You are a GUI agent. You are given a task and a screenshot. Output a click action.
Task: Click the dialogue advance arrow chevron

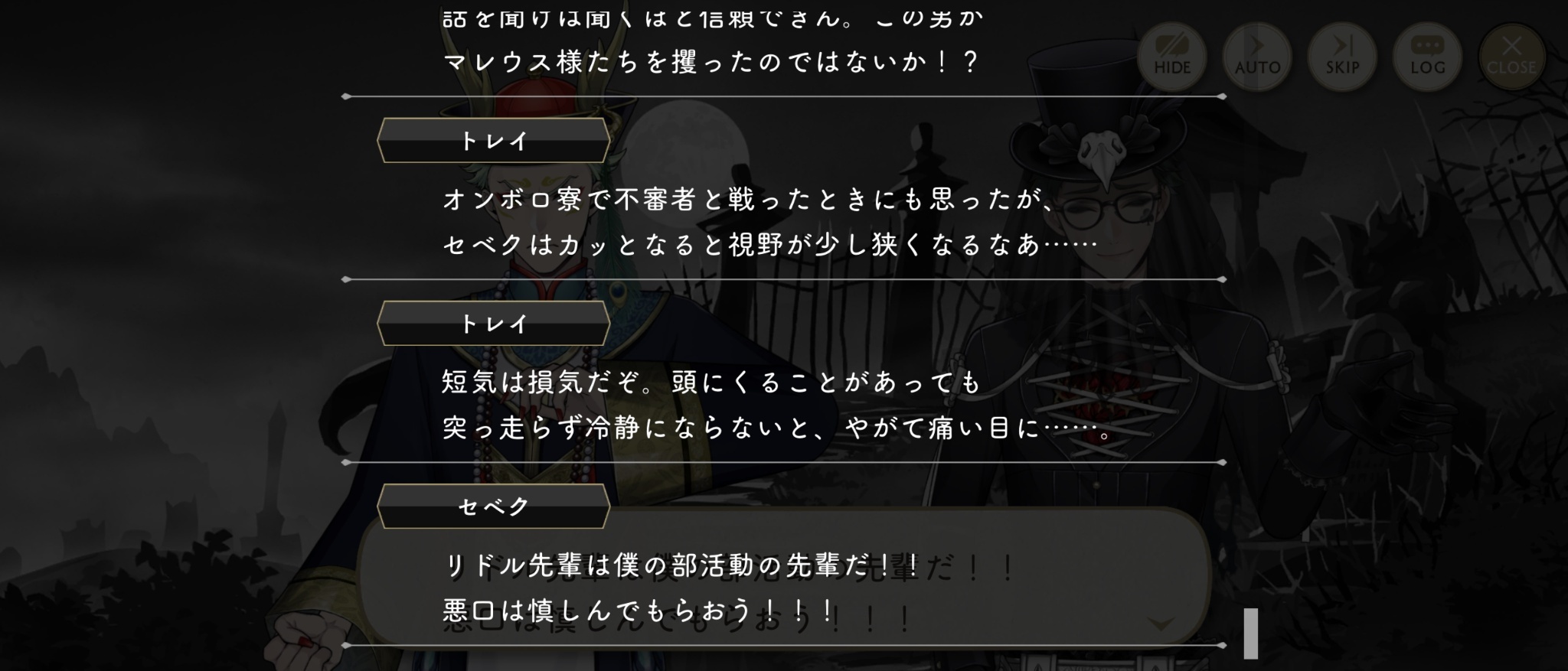(x=1161, y=624)
